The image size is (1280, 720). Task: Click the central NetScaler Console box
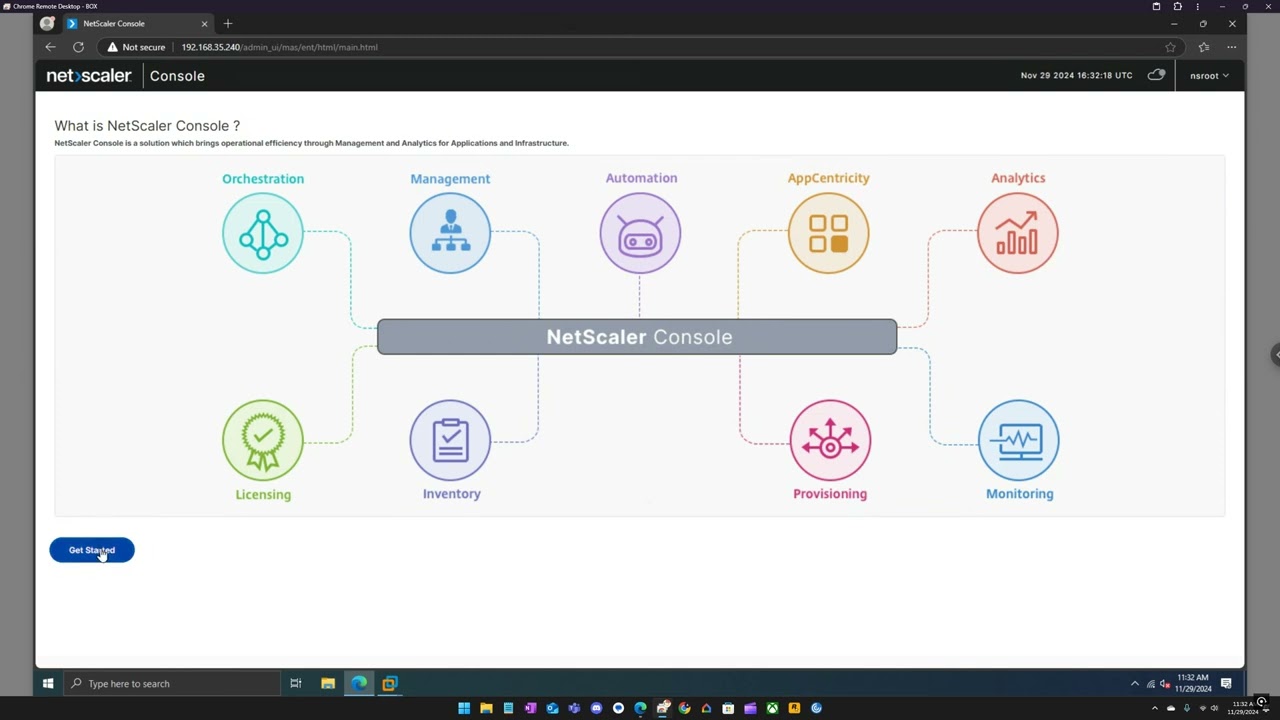click(x=637, y=337)
